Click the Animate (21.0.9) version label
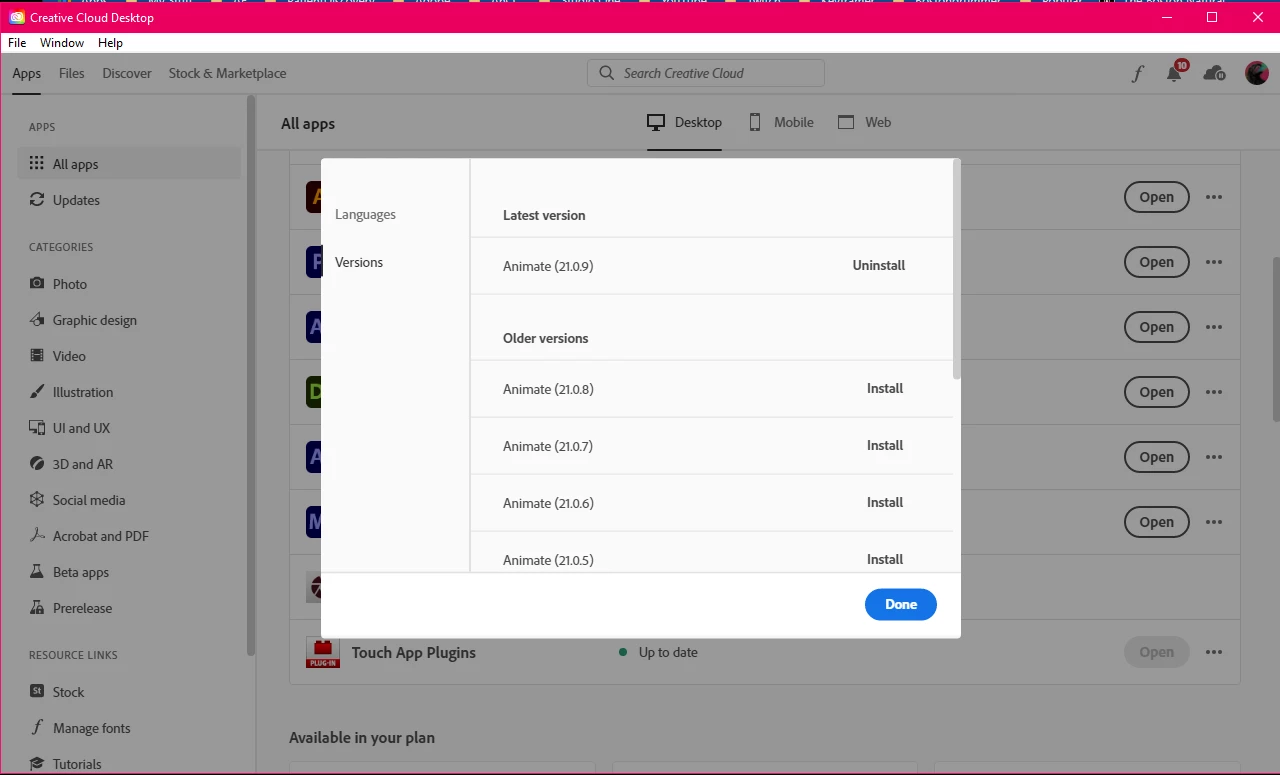1280x775 pixels. (548, 266)
